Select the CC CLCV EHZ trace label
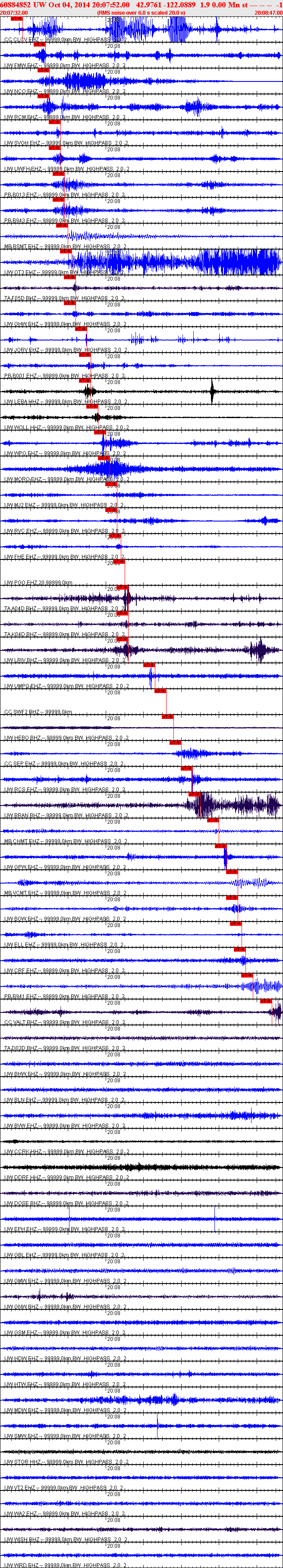283x1568 pixels. (65, 40)
